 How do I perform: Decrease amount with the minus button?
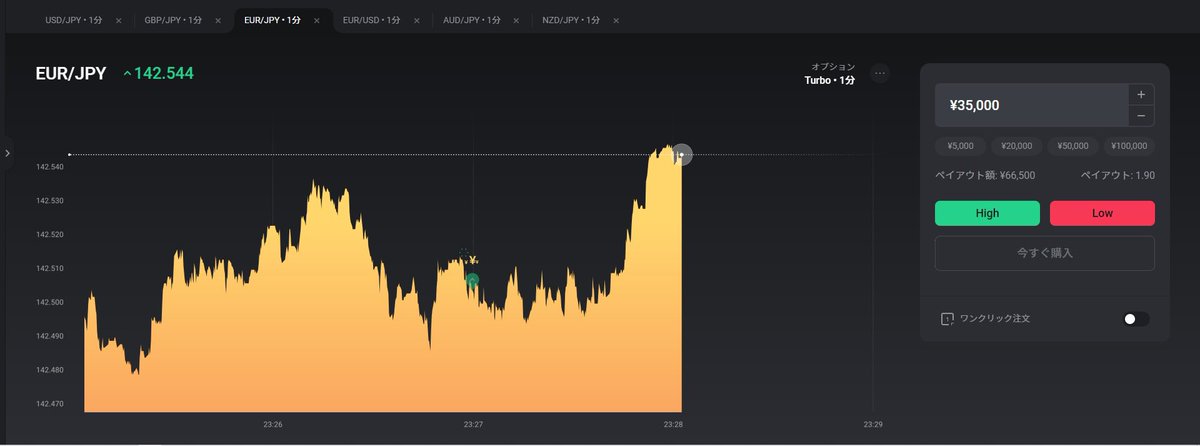point(1141,116)
